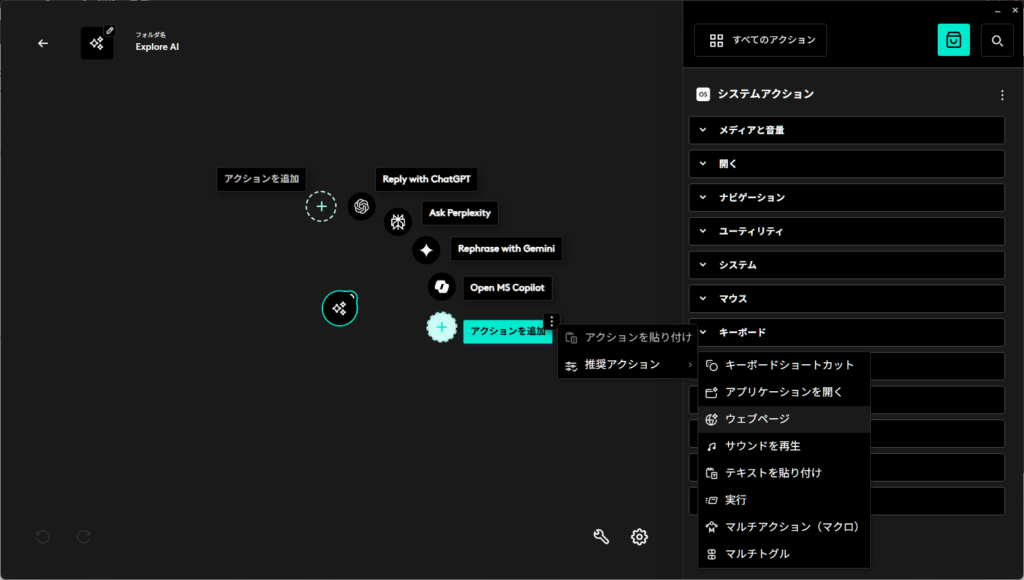Expand the メディアと音量 section
Image resolution: width=1024 pixels, height=580 pixels.
coord(846,130)
